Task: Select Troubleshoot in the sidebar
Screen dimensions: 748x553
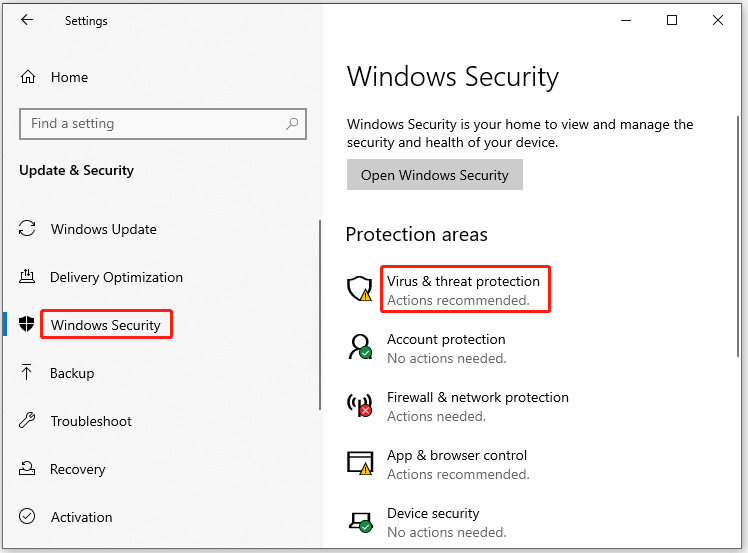Action: click(91, 421)
